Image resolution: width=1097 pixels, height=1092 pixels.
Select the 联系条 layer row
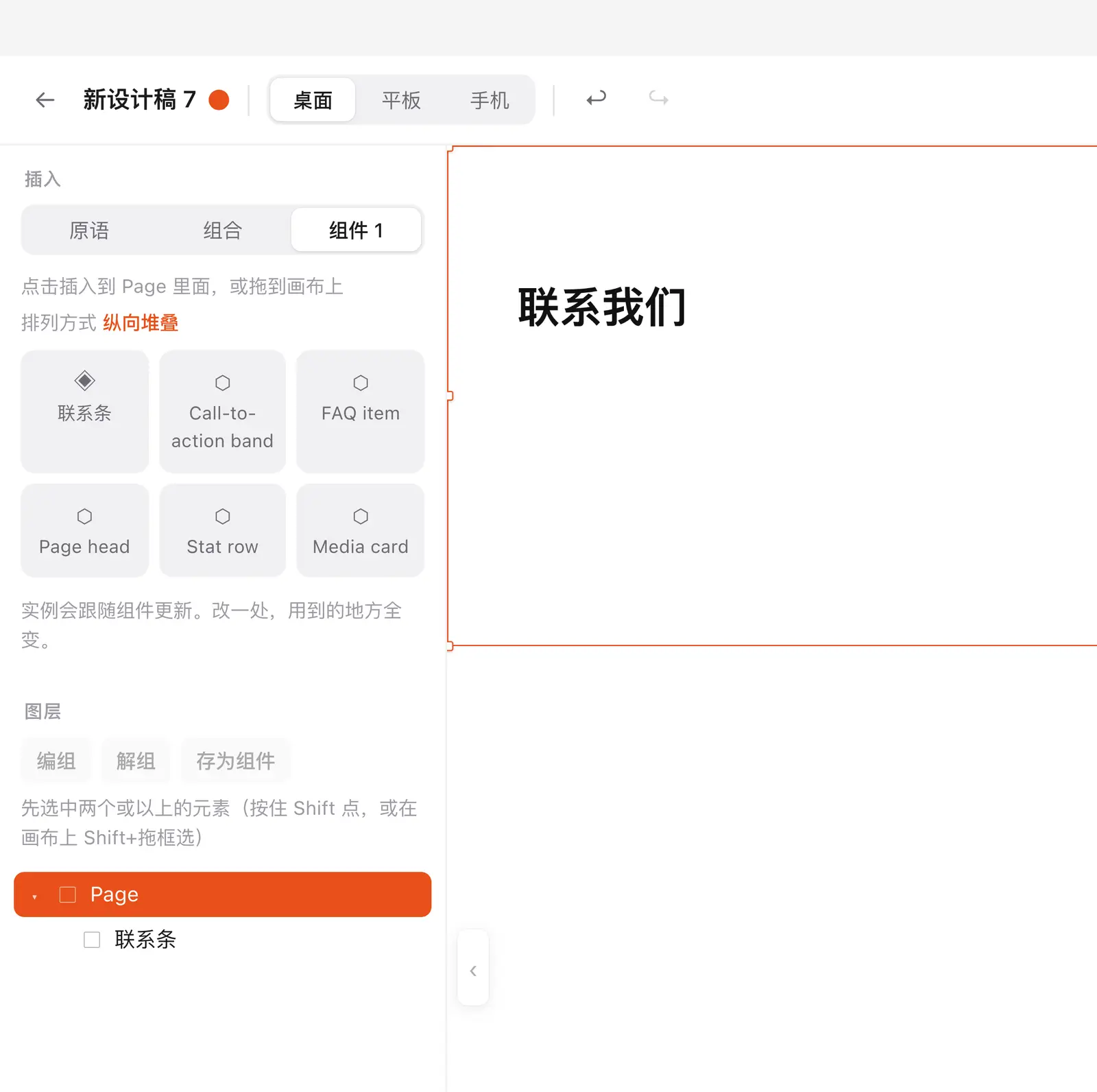click(223, 940)
